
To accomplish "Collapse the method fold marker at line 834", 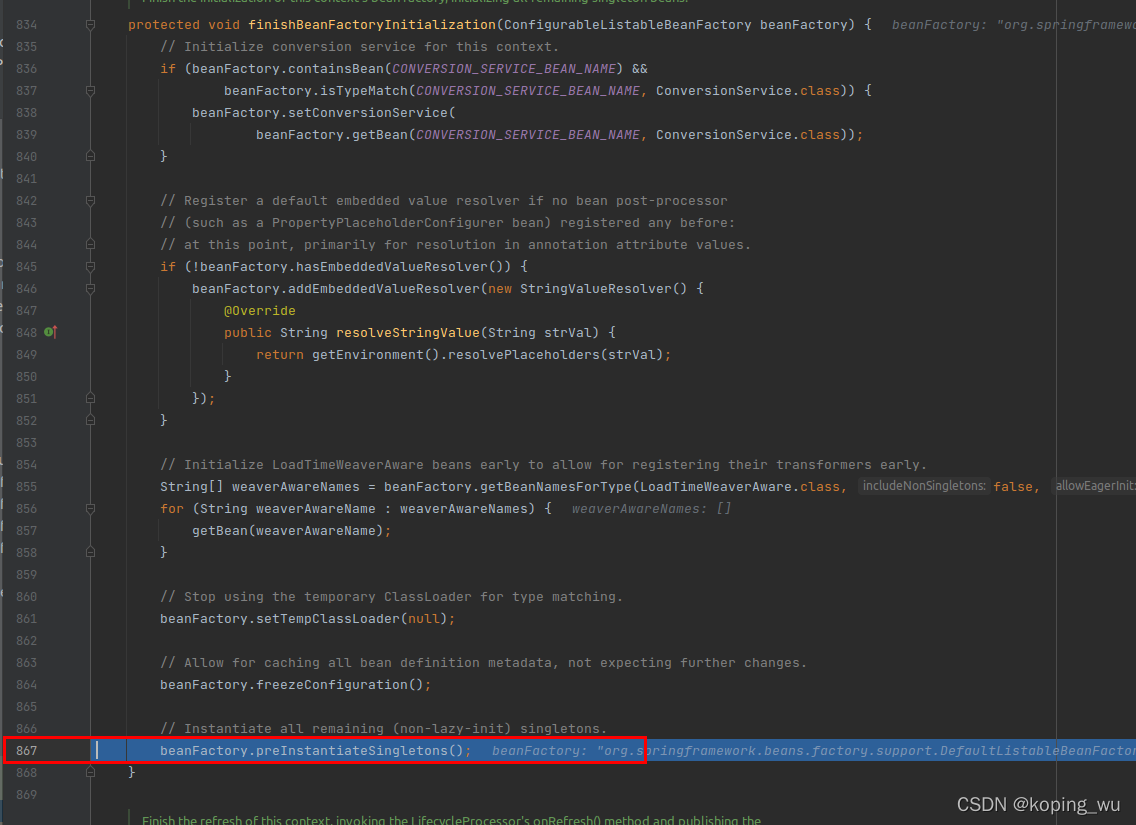I will [91, 25].
